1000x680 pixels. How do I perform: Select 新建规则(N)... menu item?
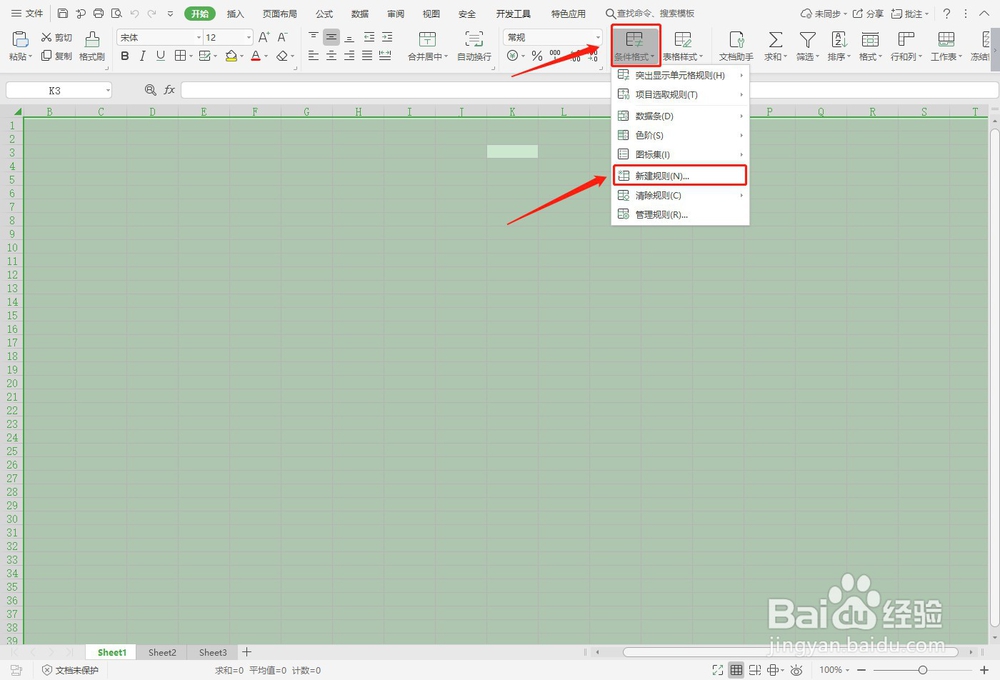(680, 175)
